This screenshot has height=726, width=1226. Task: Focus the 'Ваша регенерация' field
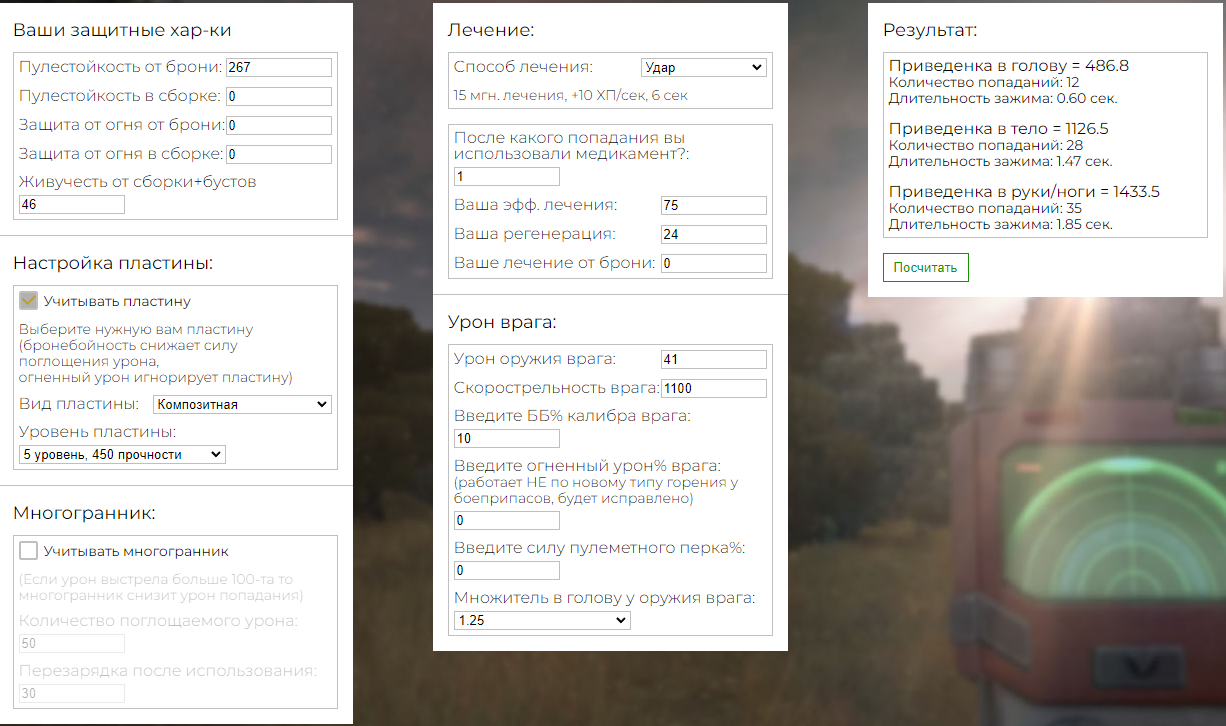(x=714, y=234)
